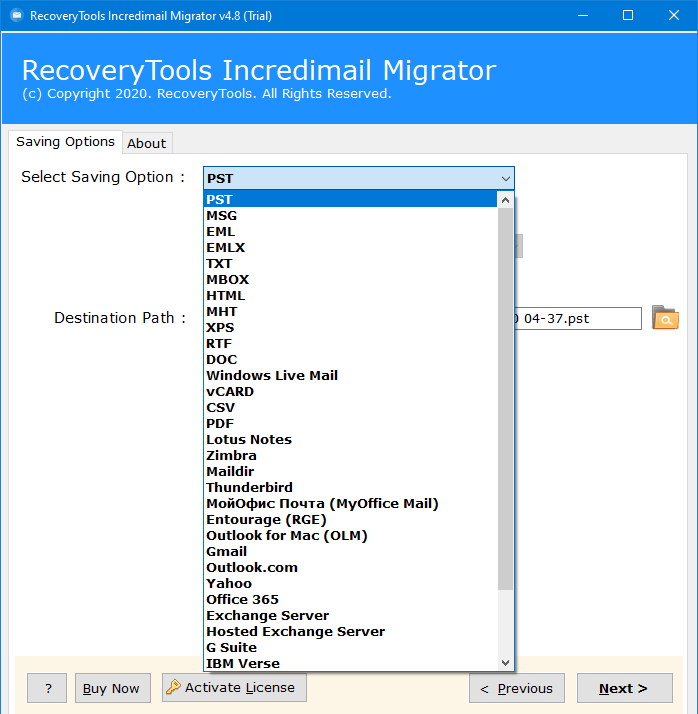
Task: Pick MHT format option
Action: pyautogui.click(x=350, y=311)
